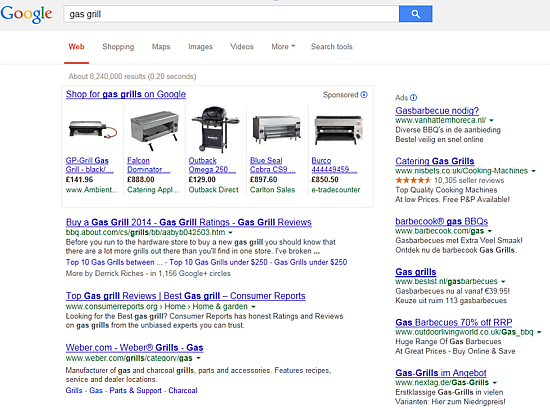Select the Web tab

[76, 47]
